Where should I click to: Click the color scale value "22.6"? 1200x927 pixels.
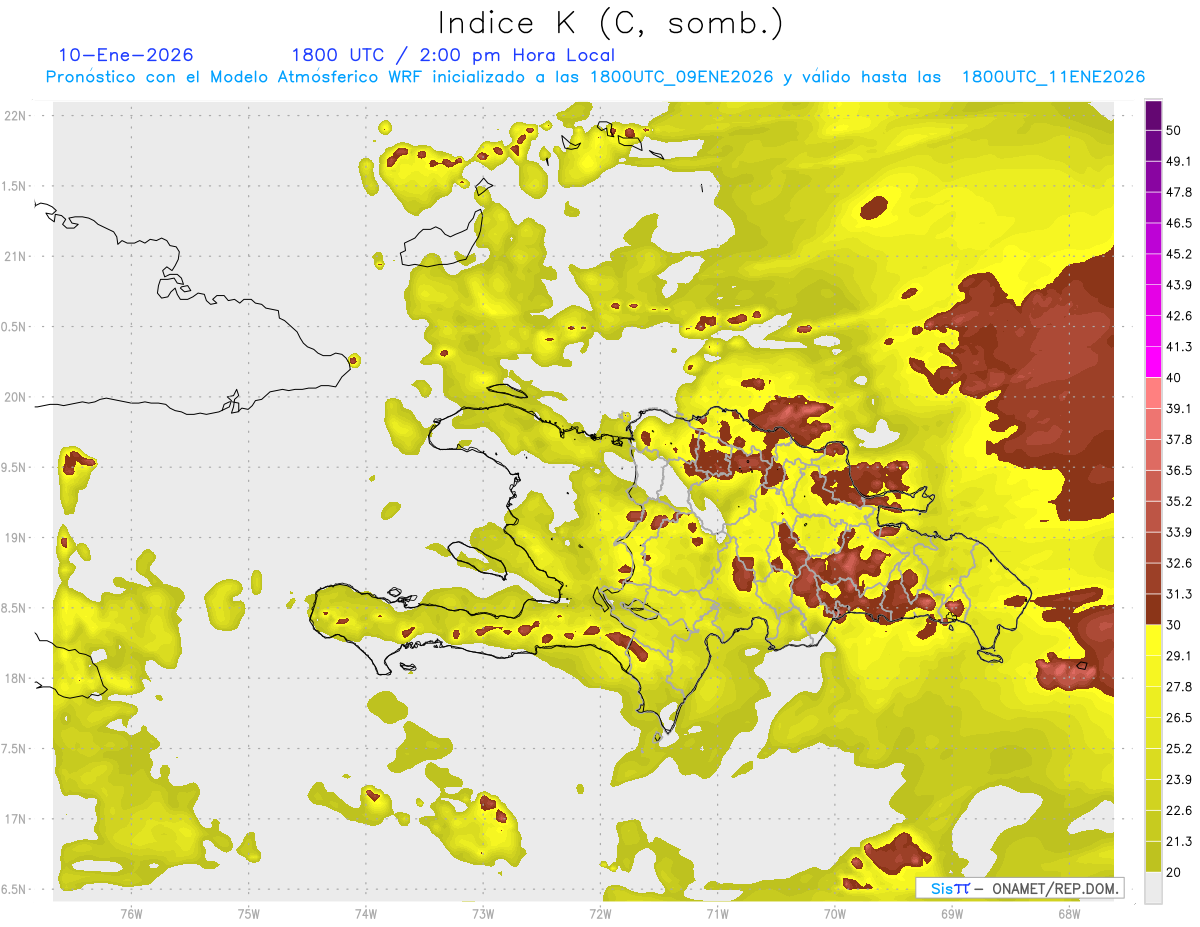point(1180,811)
